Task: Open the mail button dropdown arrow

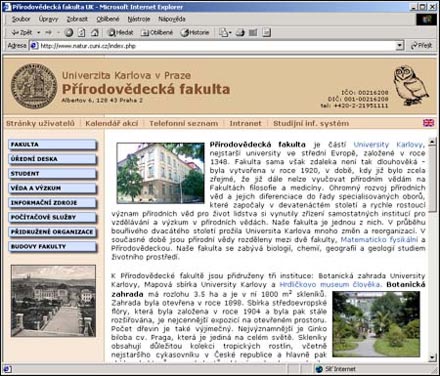Action: [230, 33]
